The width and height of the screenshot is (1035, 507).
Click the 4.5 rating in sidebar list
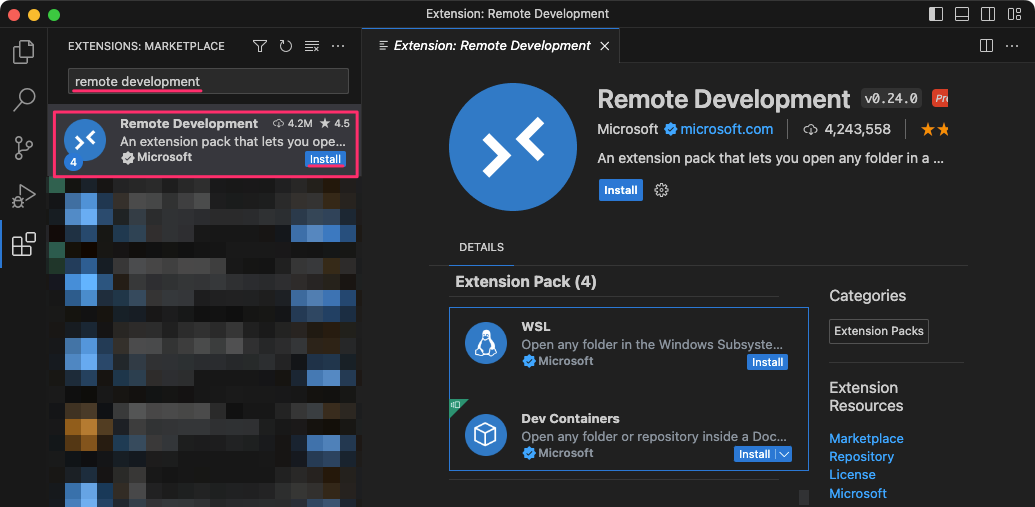click(335, 123)
